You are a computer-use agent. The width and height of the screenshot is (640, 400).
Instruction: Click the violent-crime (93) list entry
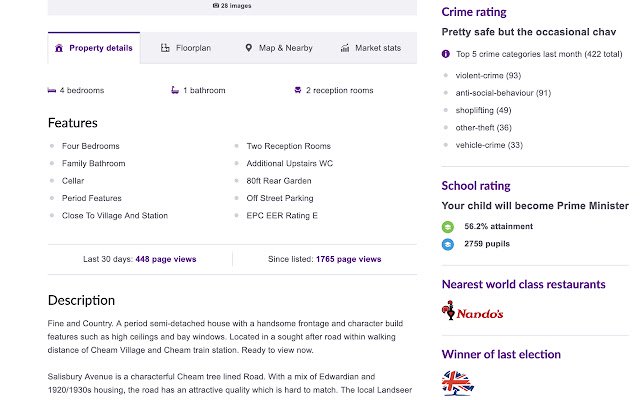[488, 76]
